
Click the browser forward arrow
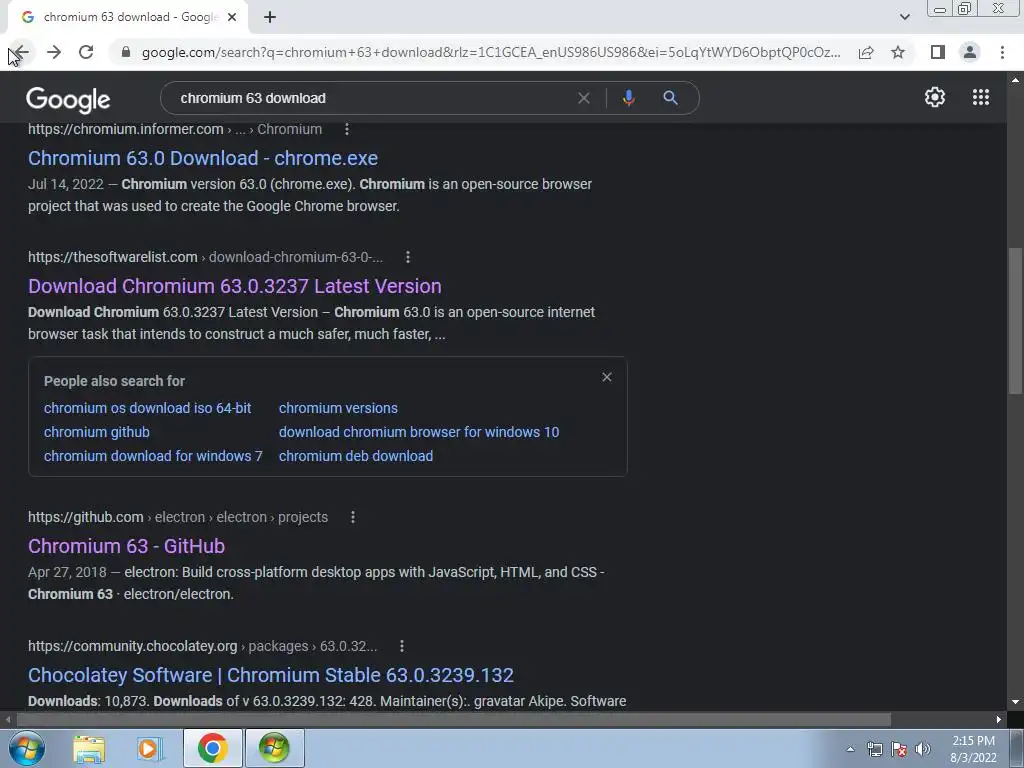(54, 52)
